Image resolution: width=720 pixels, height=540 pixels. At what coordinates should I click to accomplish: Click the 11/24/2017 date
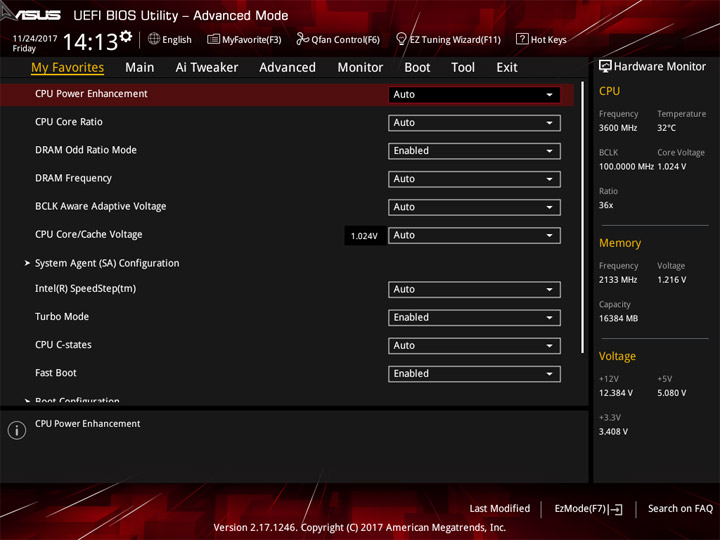35,39
